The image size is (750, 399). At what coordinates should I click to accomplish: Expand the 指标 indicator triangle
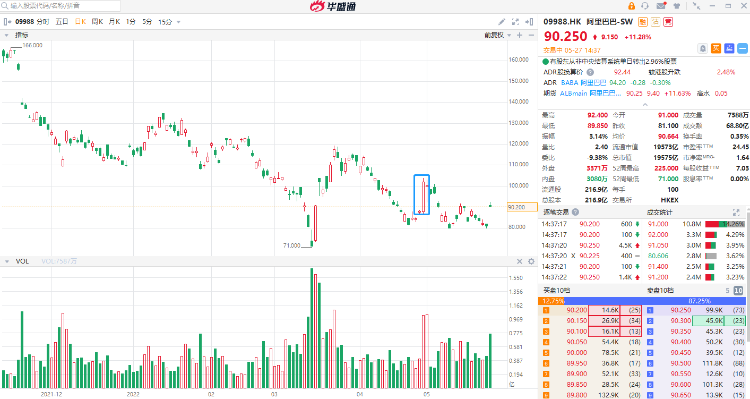[x=6, y=35]
